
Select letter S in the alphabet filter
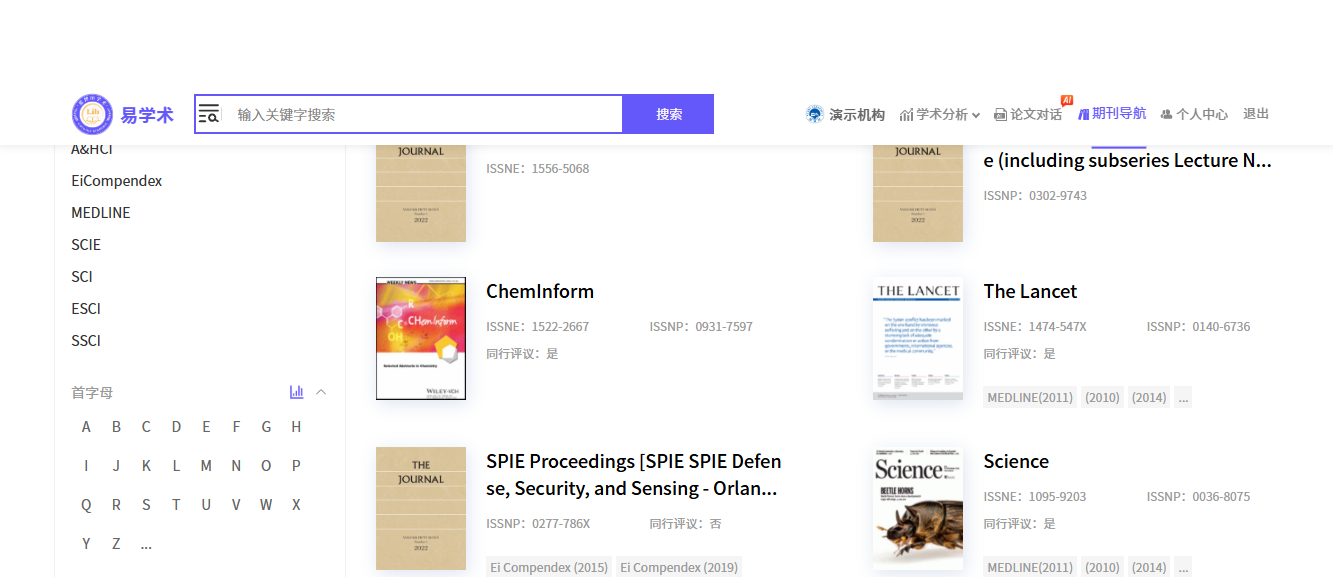point(146,505)
